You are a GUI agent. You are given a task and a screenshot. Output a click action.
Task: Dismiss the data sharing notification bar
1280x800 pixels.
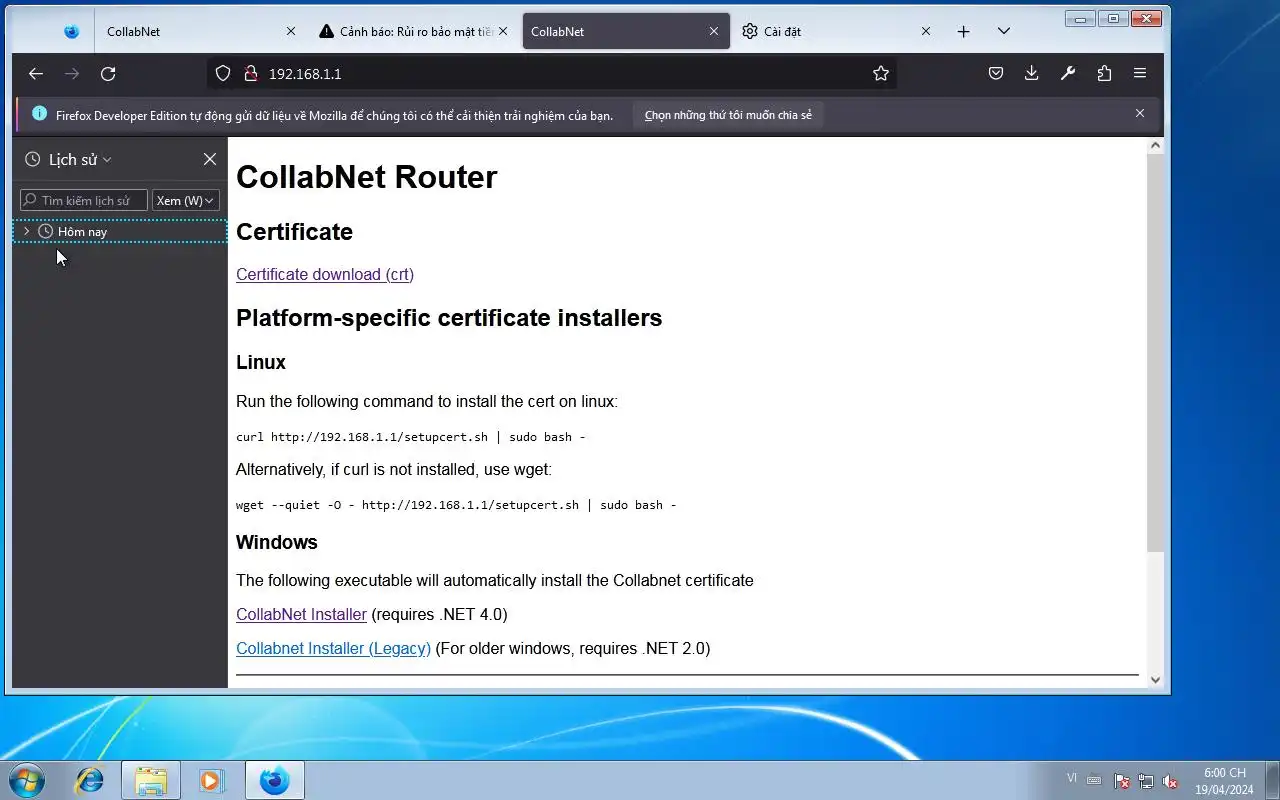(x=1140, y=114)
